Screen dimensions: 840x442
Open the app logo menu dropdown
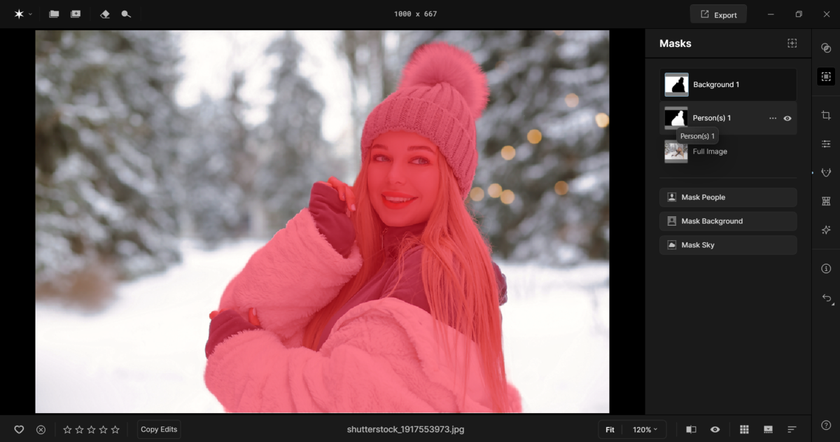[x=22, y=14]
